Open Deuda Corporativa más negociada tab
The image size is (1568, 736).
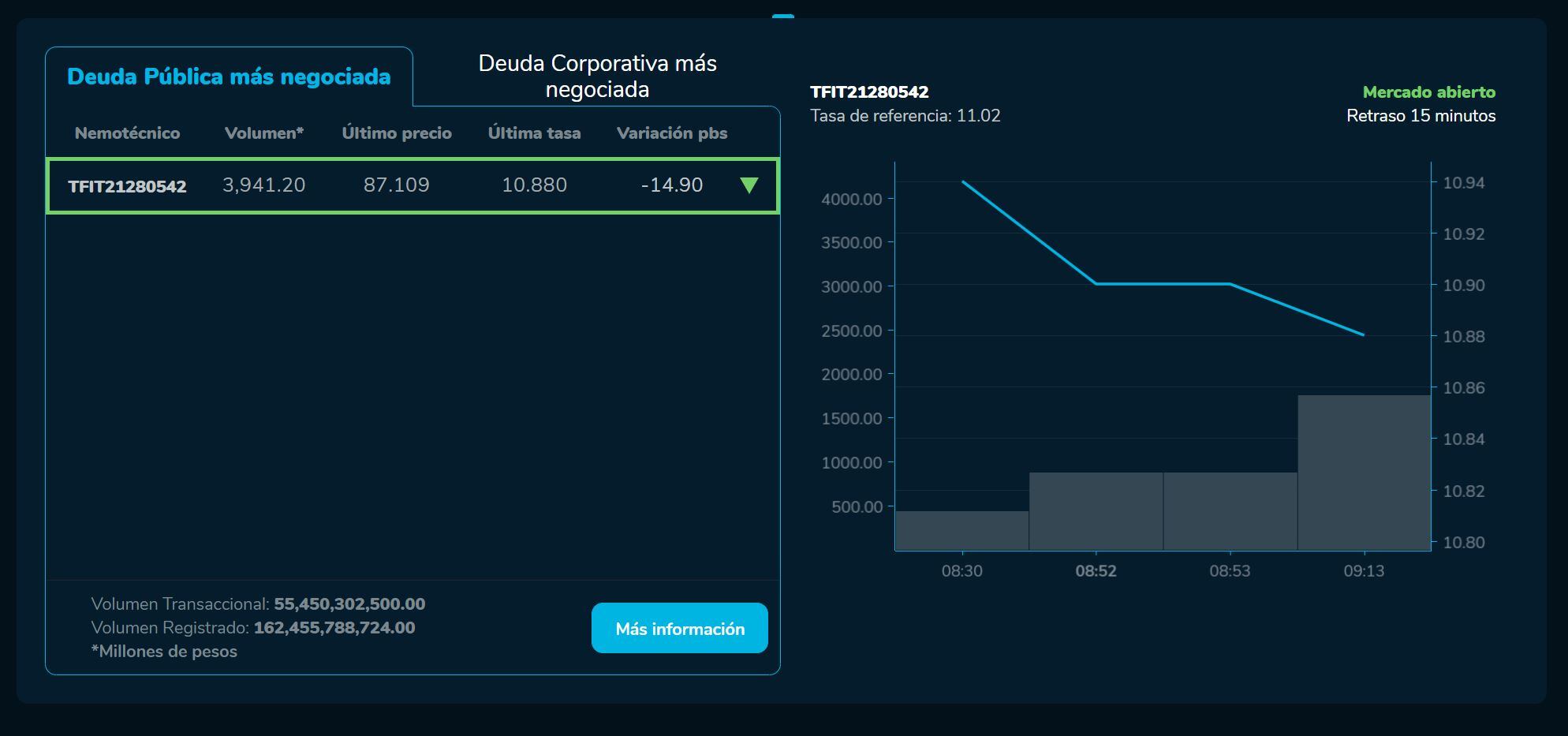pyautogui.click(x=597, y=76)
